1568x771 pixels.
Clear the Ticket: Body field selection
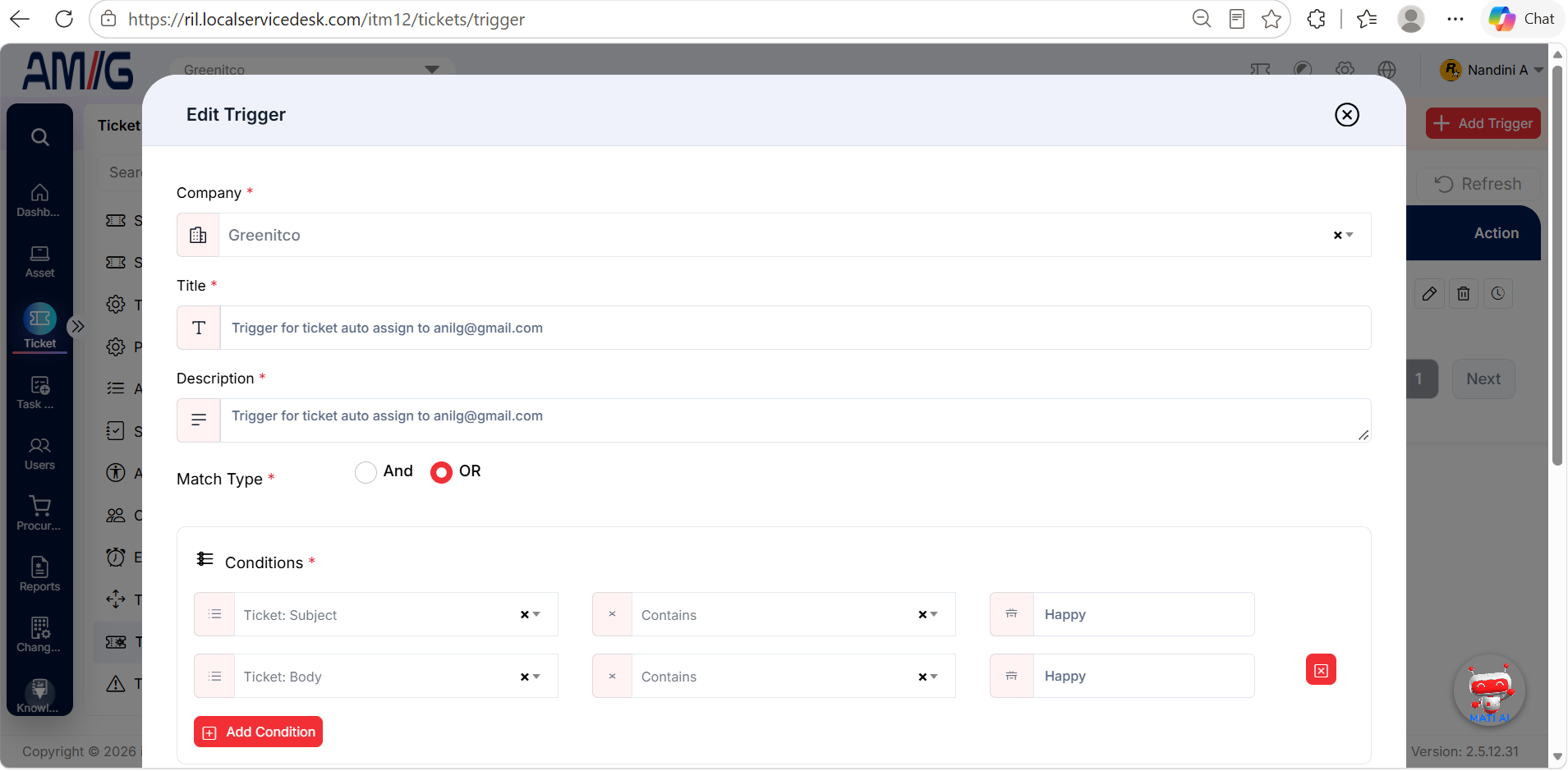(x=524, y=677)
